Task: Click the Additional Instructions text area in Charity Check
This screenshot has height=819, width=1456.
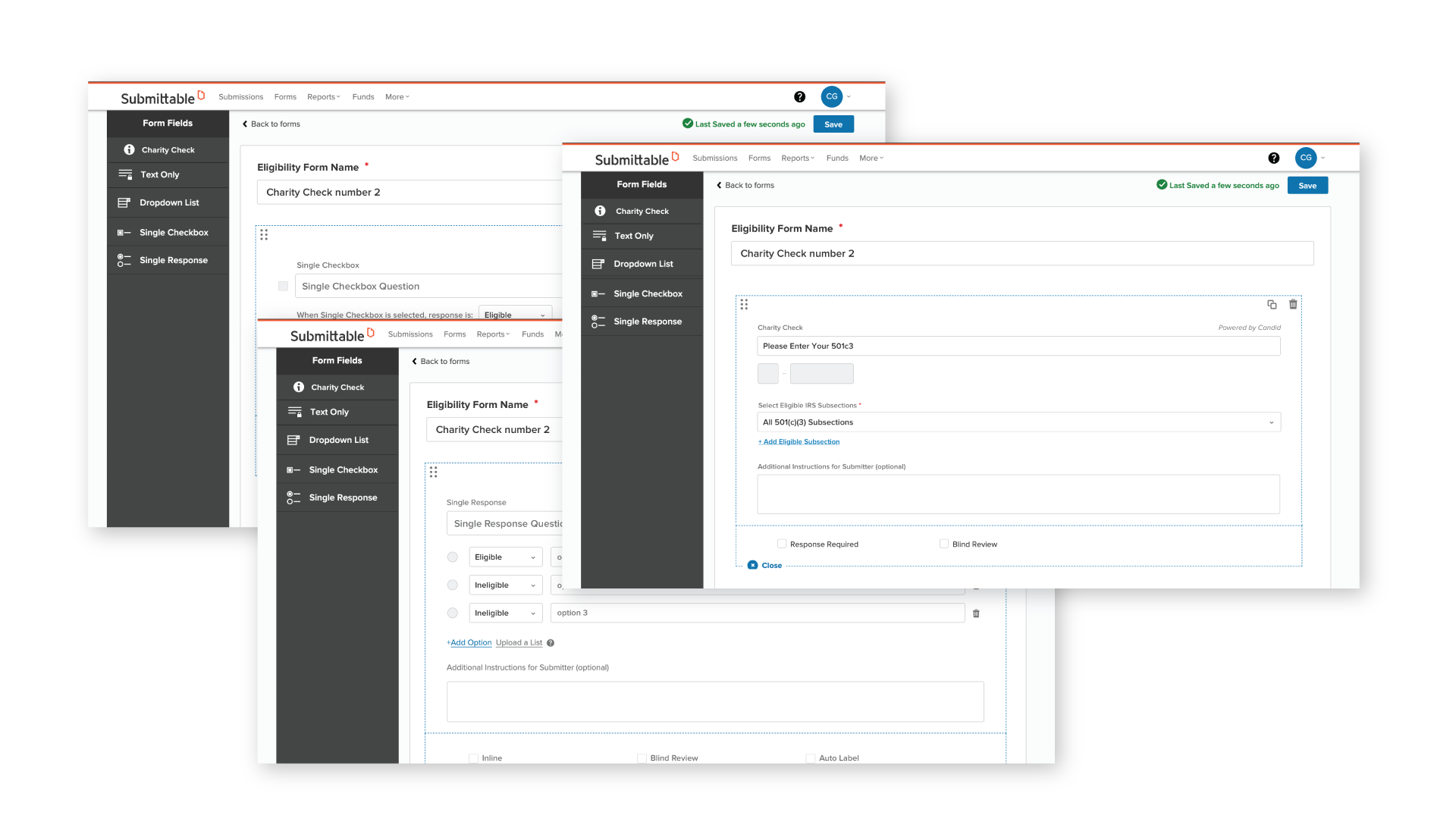Action: point(1018,494)
